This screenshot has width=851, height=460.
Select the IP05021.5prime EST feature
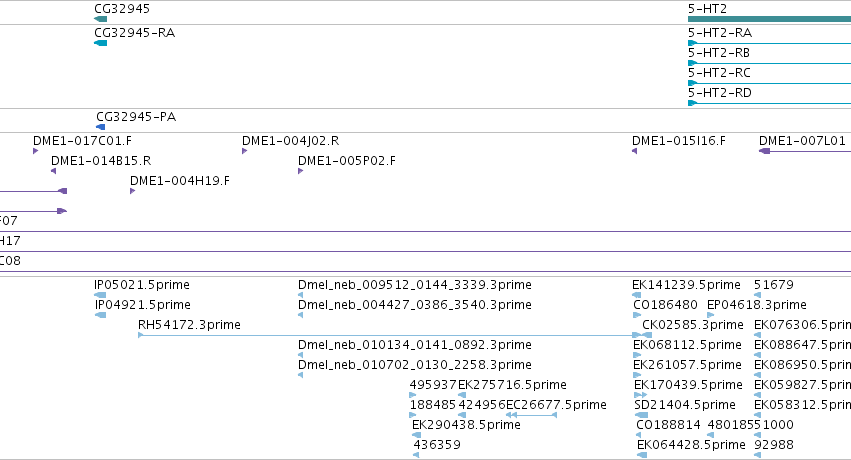pos(100,295)
